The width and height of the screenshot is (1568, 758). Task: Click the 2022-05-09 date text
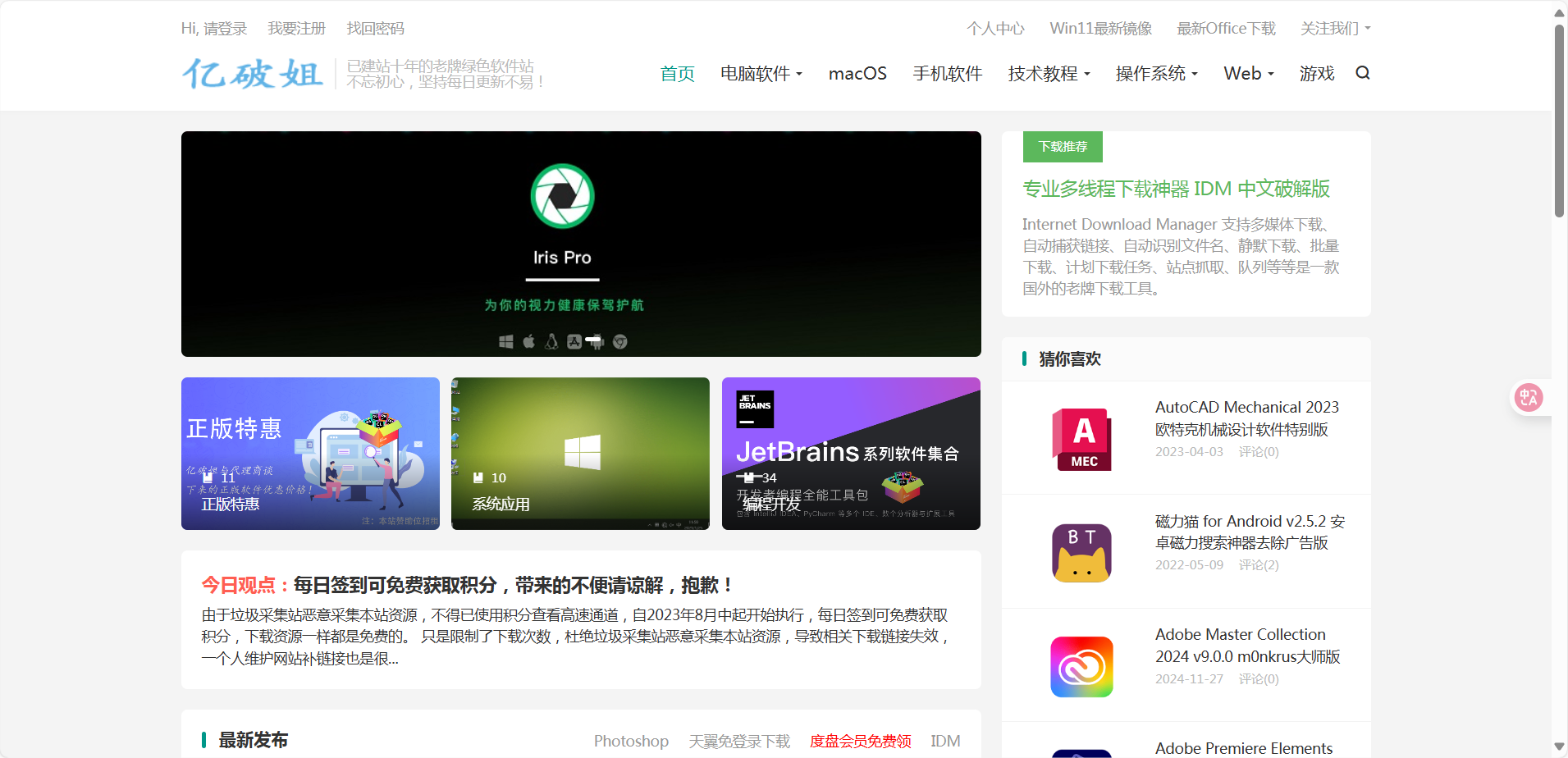coord(1189,565)
